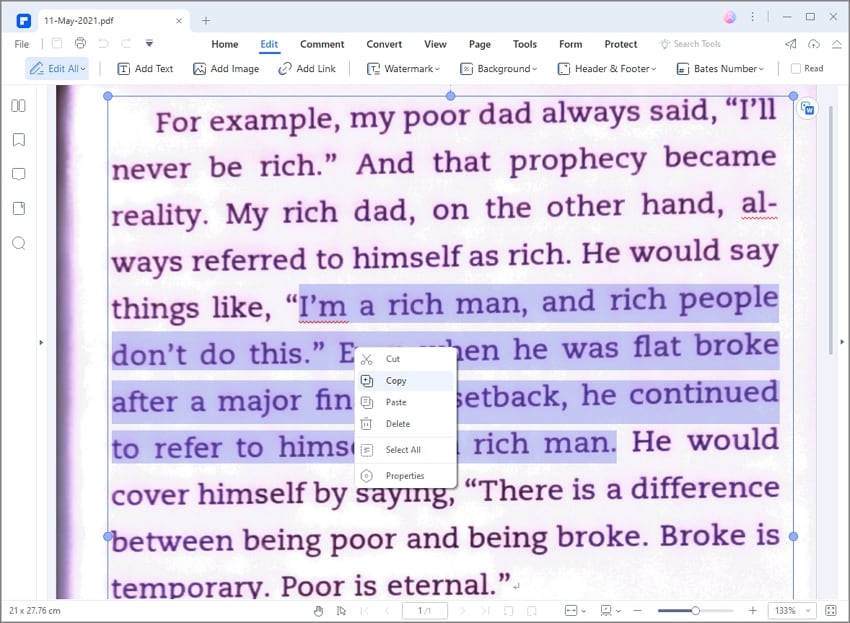The height and width of the screenshot is (623, 850).
Task: Switch to the Convert tab
Action: tap(384, 44)
